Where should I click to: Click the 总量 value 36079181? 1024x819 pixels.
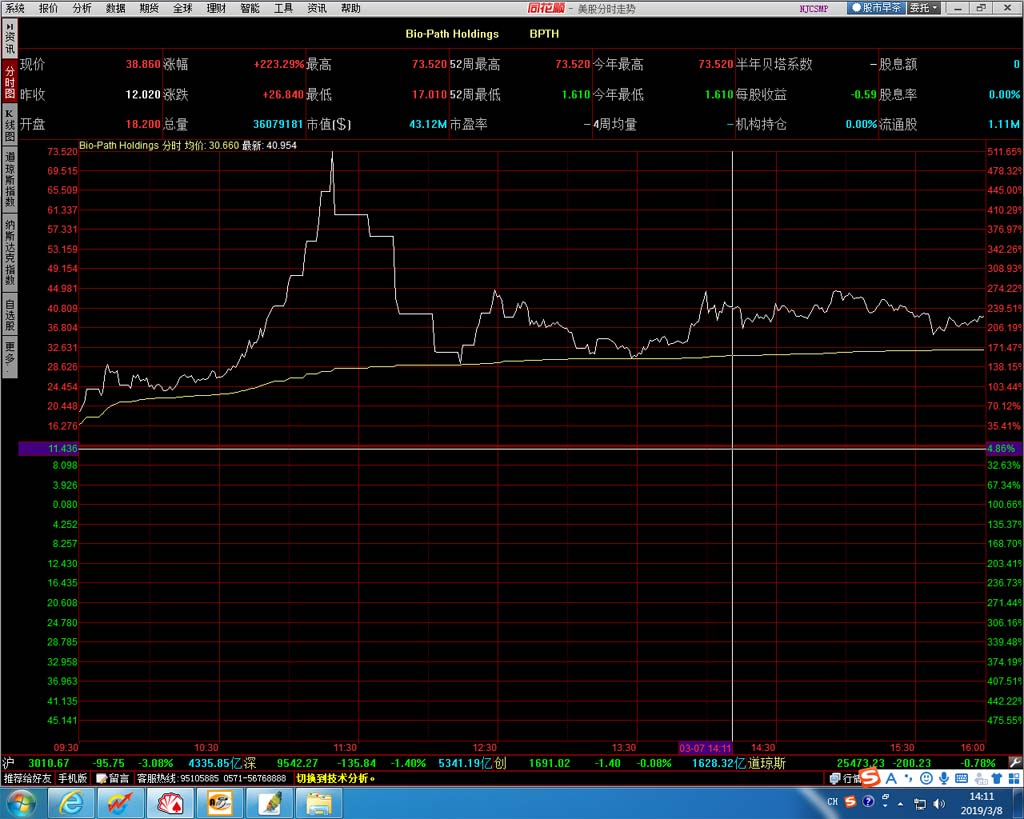278,124
